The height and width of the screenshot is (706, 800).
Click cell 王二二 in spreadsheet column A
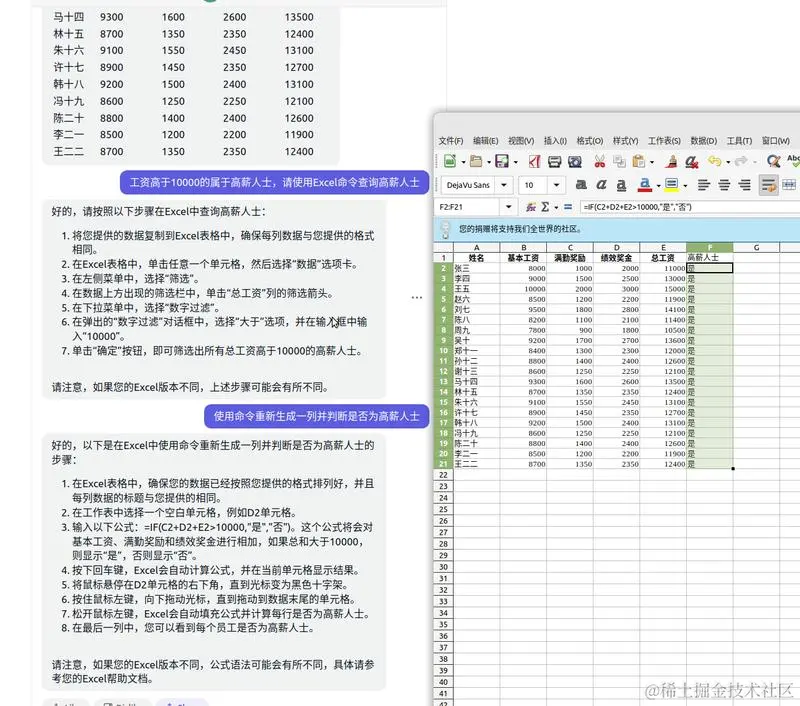(x=477, y=464)
